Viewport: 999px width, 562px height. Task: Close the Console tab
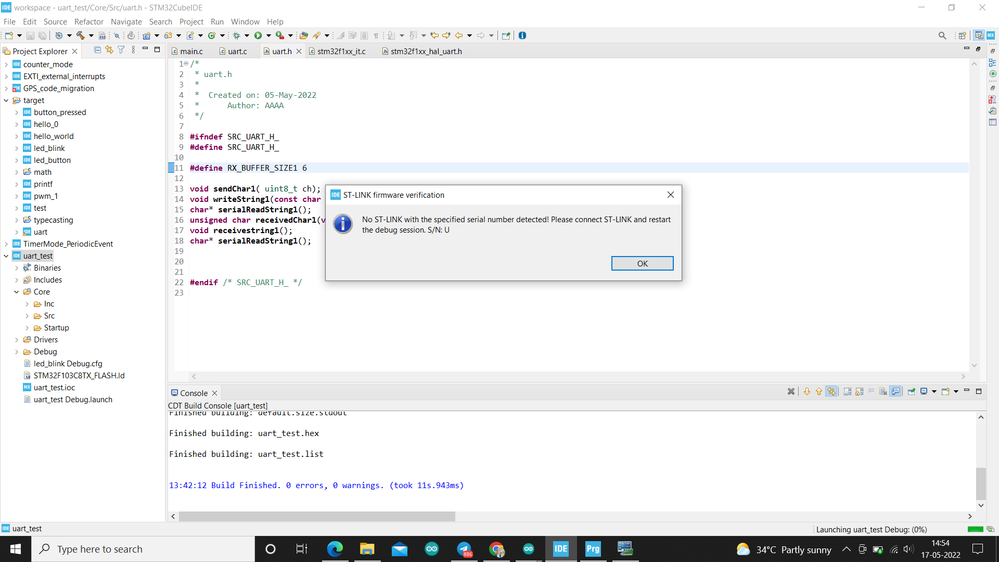coord(215,393)
